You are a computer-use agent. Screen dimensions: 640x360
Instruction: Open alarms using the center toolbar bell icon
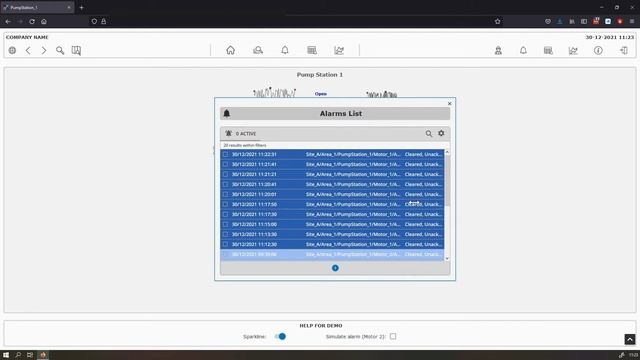285,50
